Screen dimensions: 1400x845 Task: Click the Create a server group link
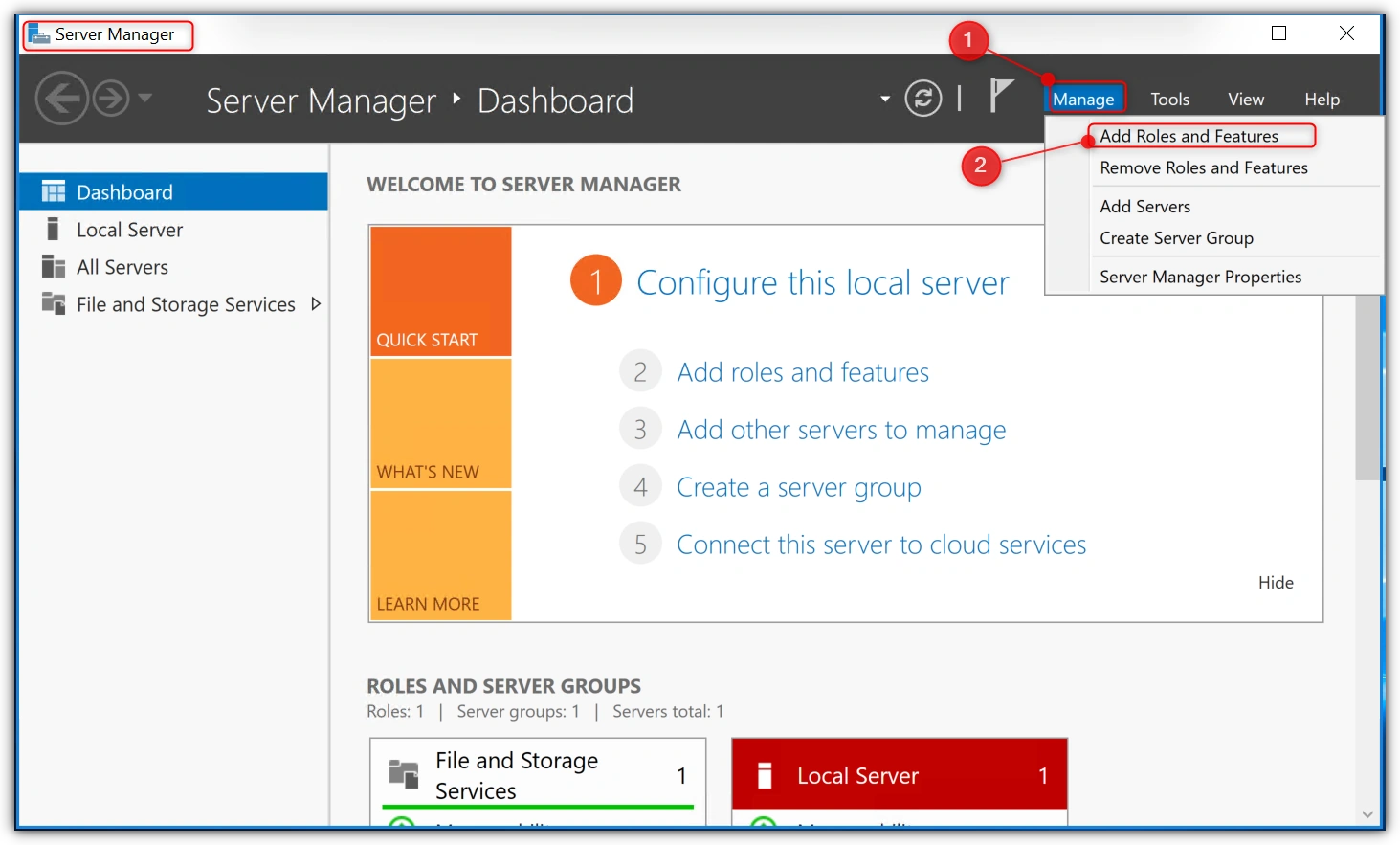click(799, 487)
